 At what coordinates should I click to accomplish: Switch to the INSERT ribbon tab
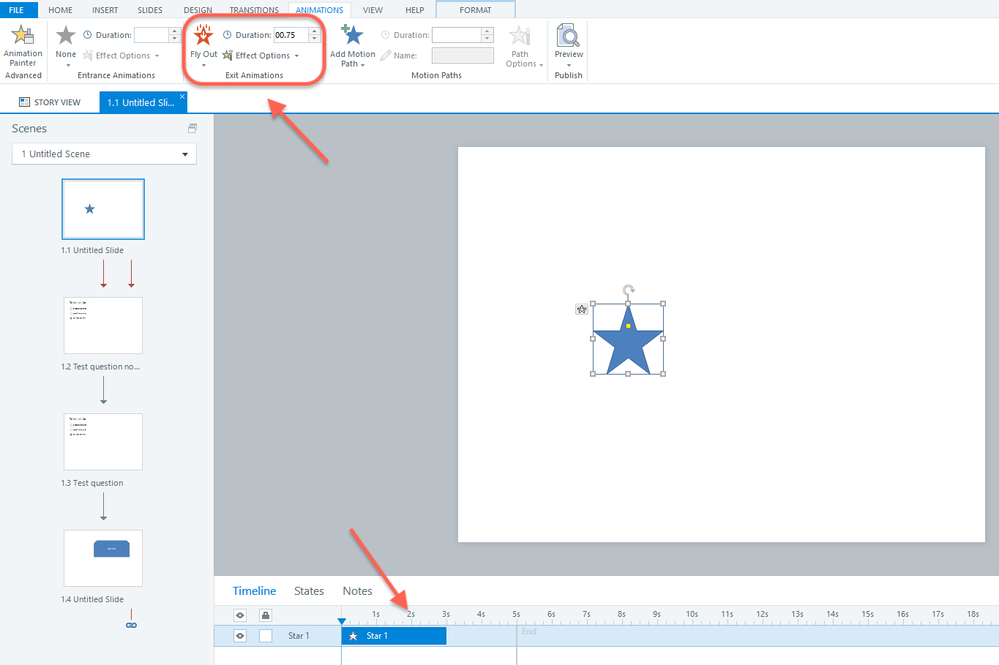[x=105, y=10]
